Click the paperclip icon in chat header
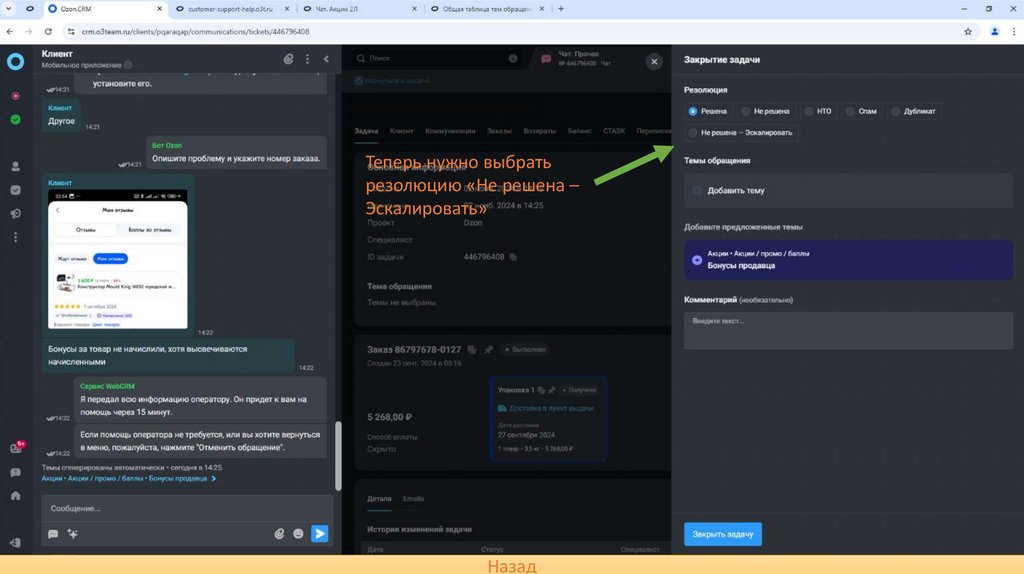 coord(289,59)
